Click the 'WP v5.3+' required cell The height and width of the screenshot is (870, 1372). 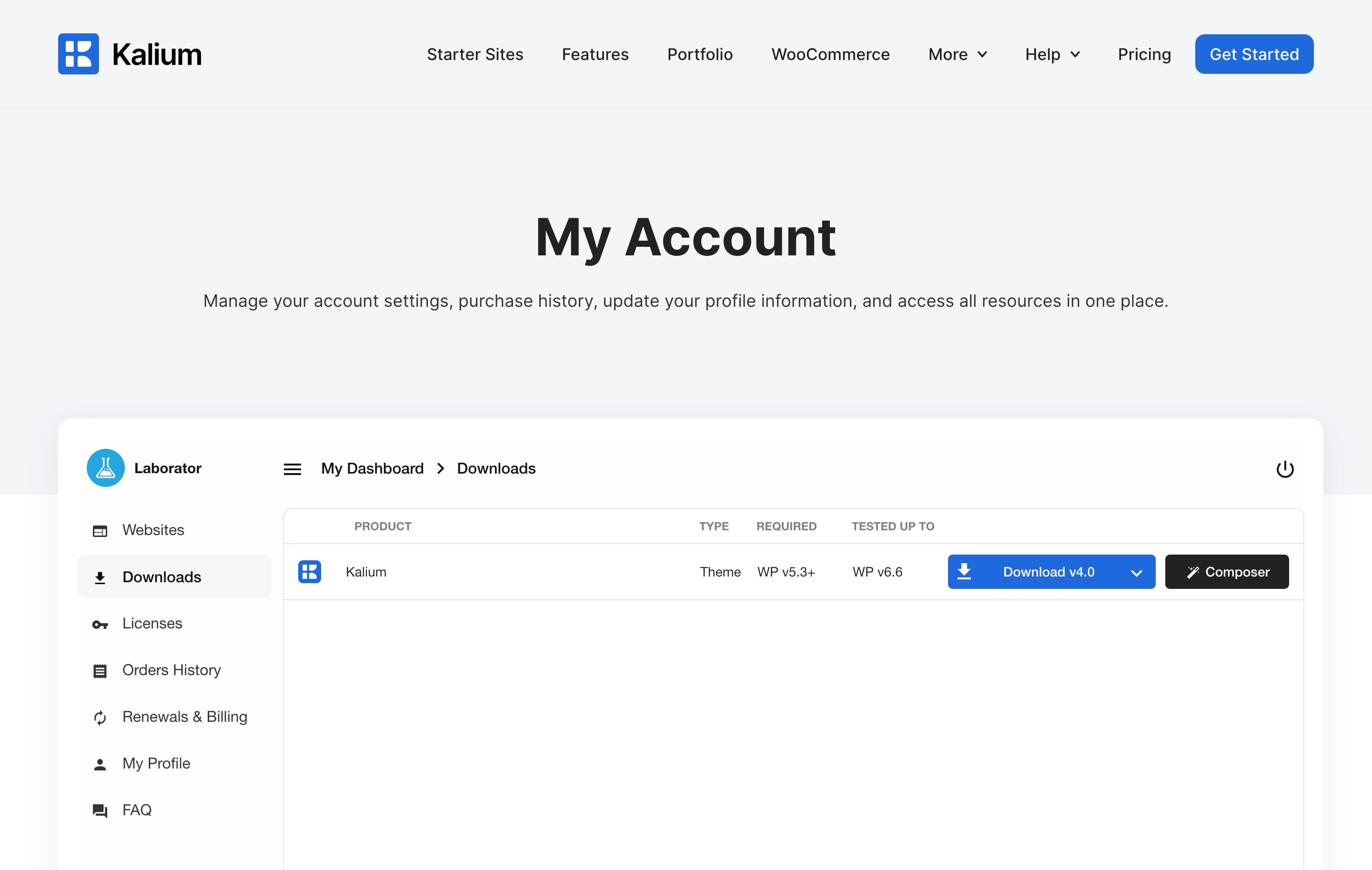[x=786, y=571]
